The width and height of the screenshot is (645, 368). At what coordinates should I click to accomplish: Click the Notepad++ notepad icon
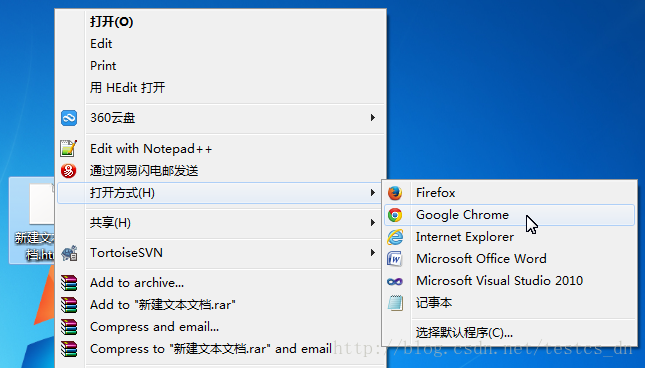point(69,148)
